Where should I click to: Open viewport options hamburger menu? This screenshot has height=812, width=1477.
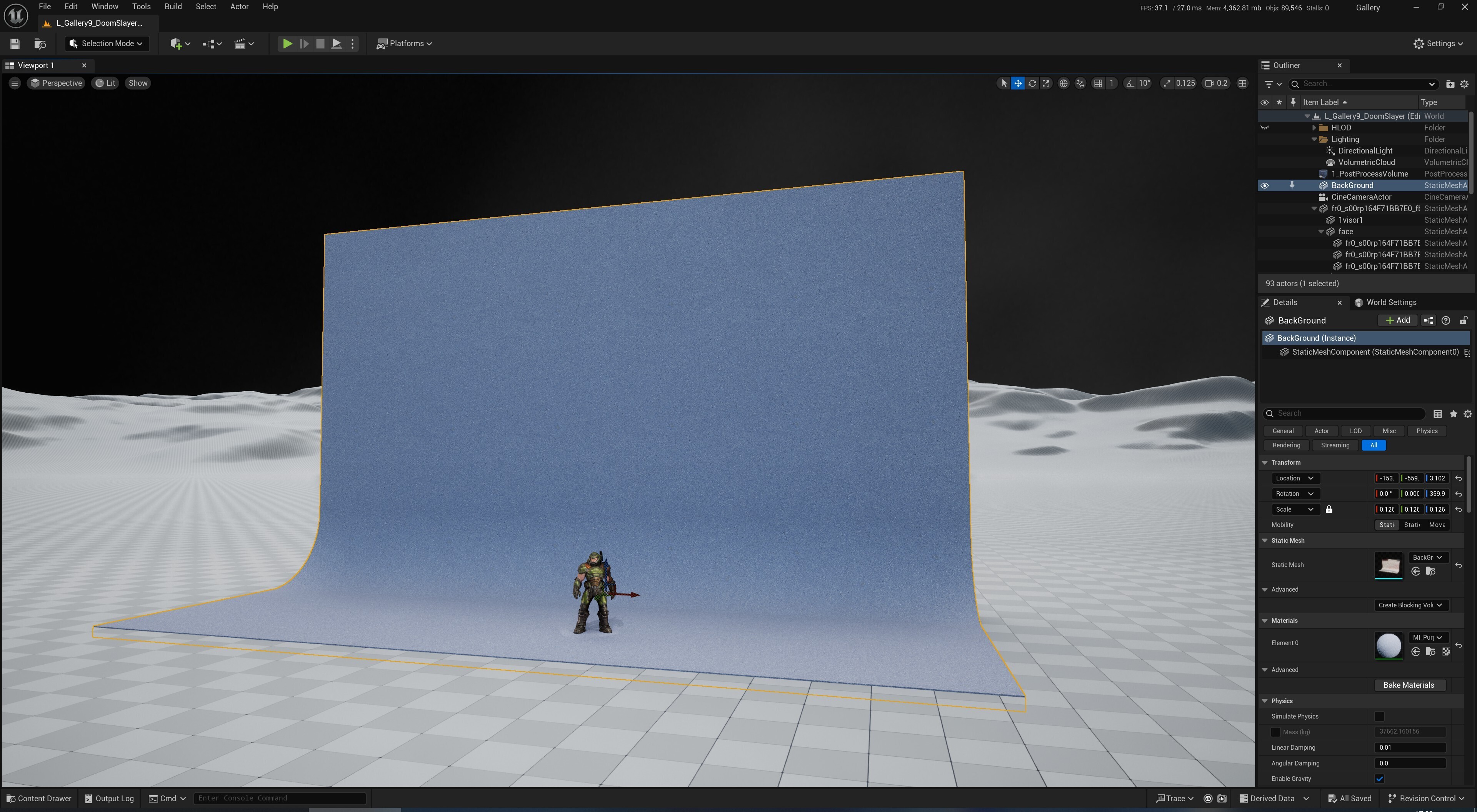pos(15,83)
